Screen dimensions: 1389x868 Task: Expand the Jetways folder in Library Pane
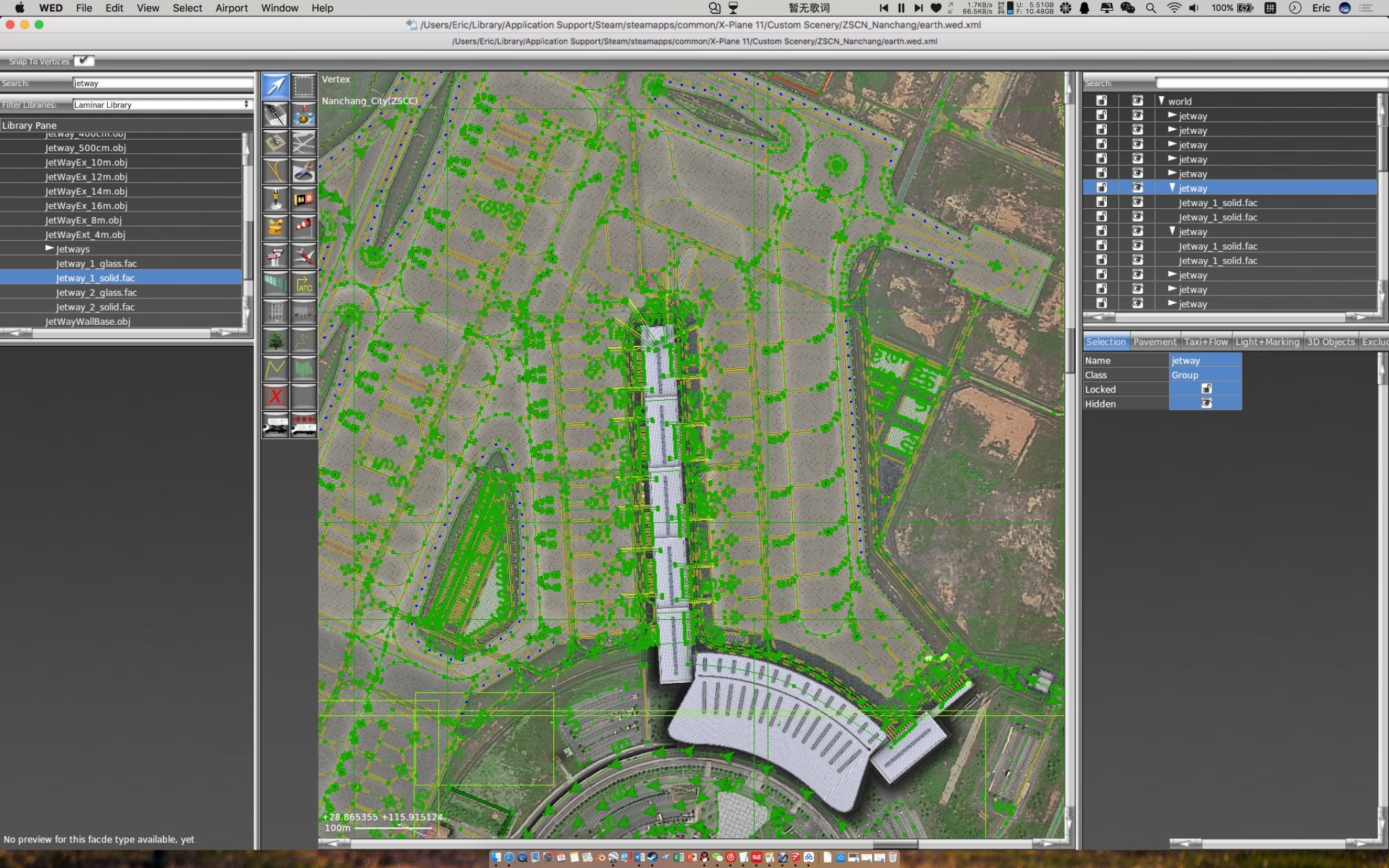pyautogui.click(x=50, y=248)
